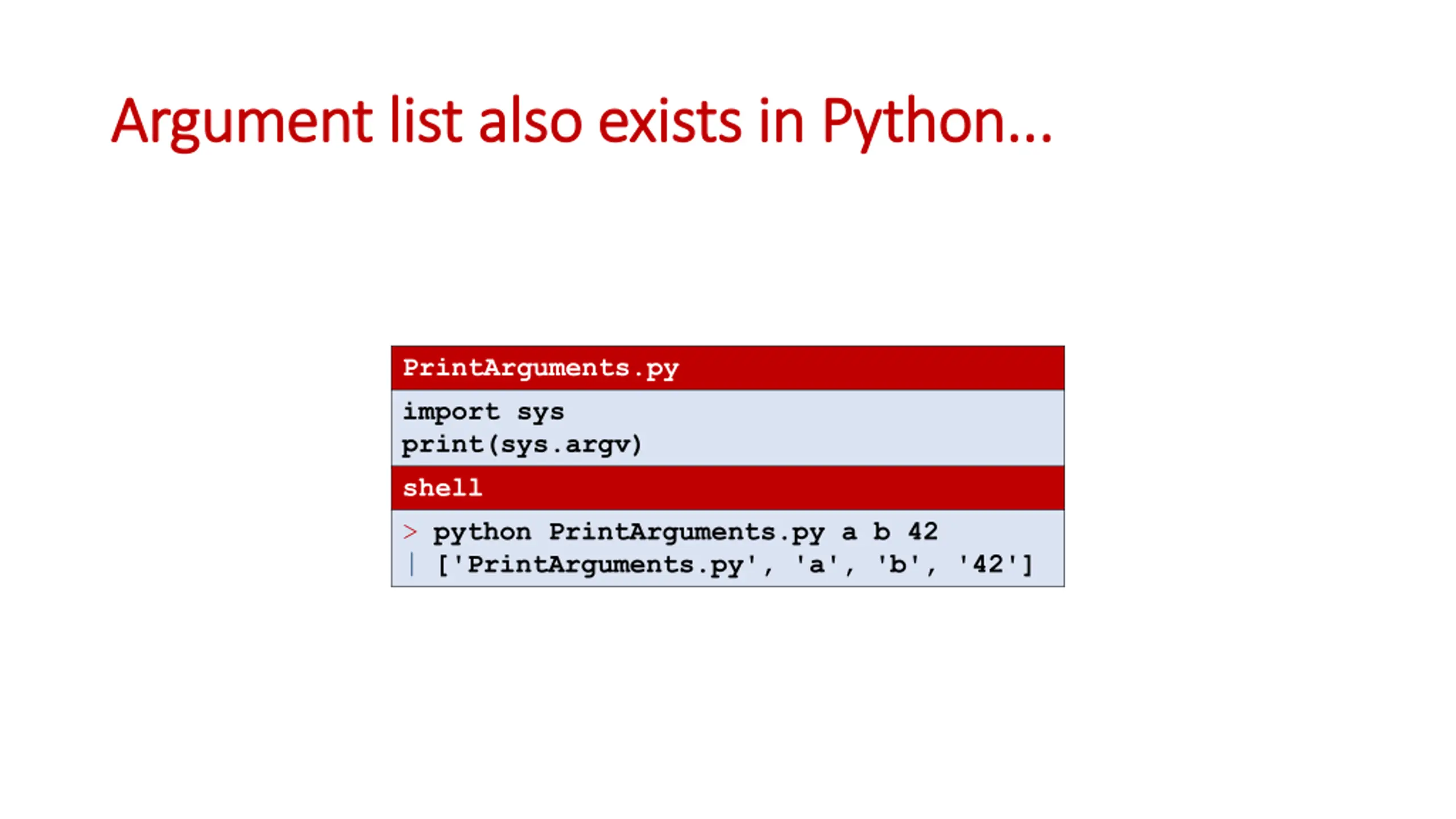Click argument a in the shell command
The height and width of the screenshot is (819, 1456).
tap(849, 532)
